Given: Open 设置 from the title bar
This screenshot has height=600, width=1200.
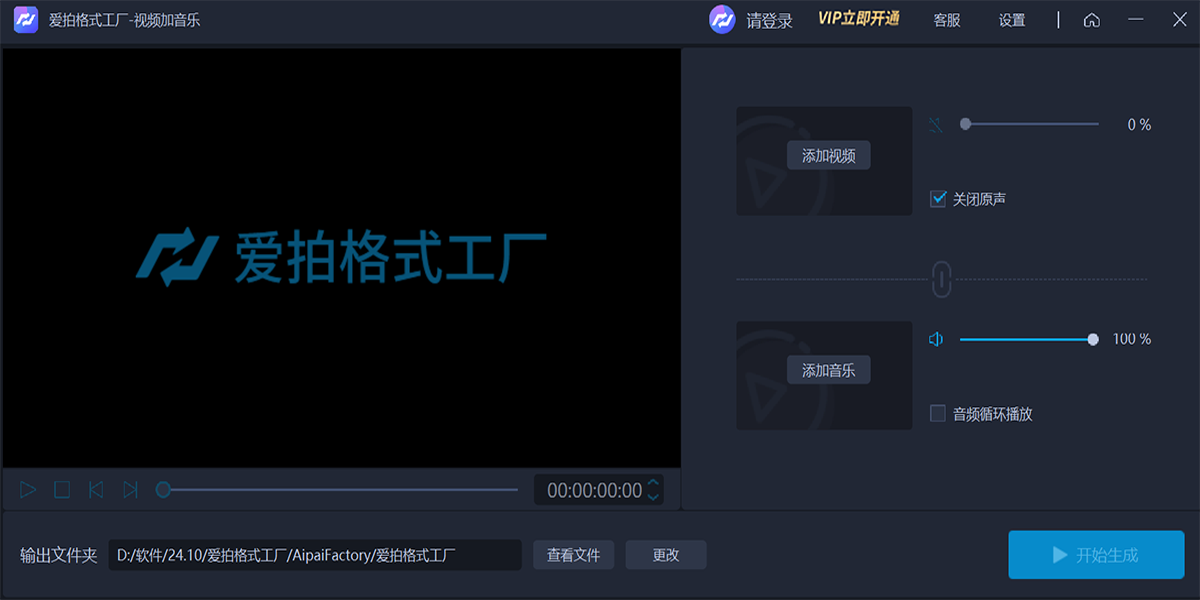Looking at the screenshot, I should coord(1011,19).
